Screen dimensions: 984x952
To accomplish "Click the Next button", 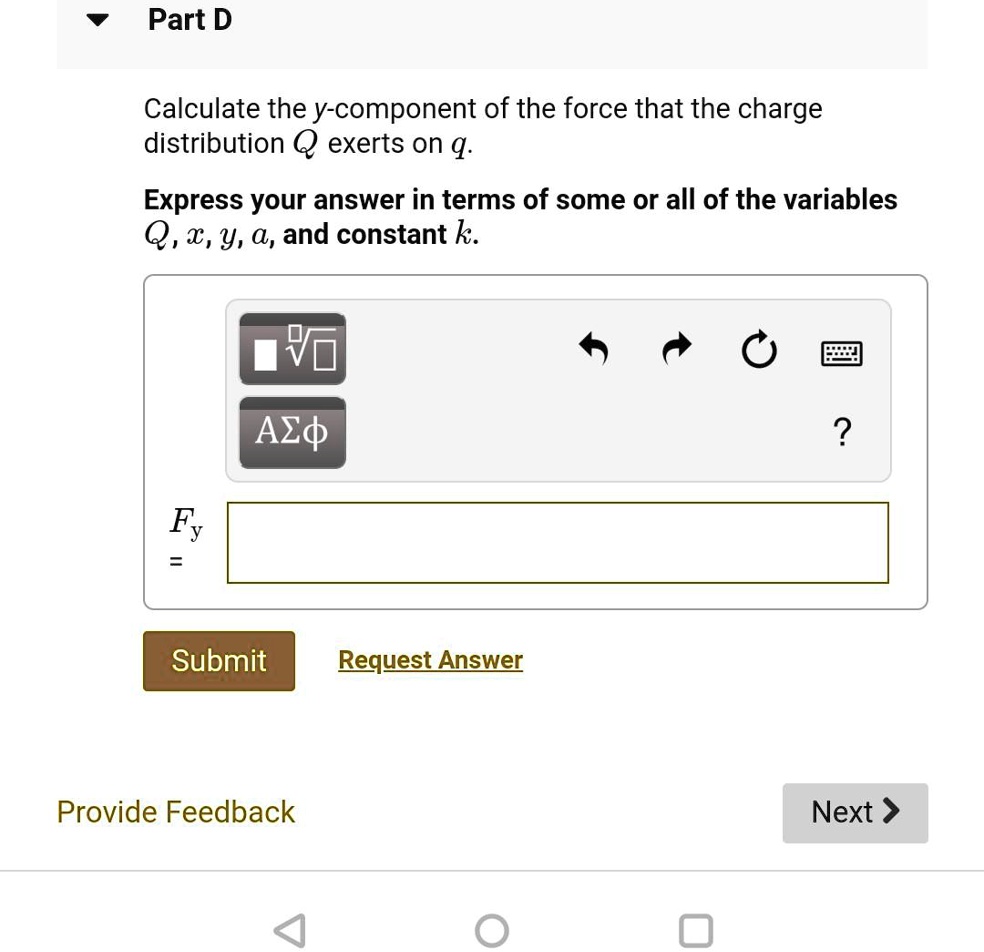I will (x=854, y=812).
